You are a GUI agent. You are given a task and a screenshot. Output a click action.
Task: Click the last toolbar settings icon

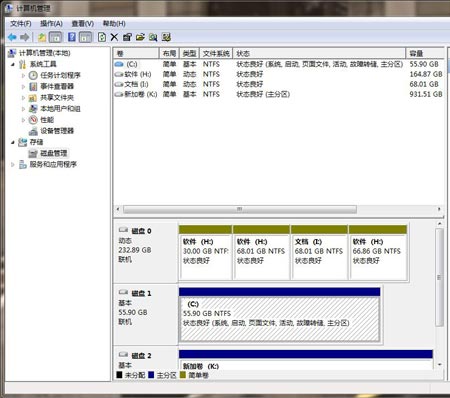[x=166, y=37]
